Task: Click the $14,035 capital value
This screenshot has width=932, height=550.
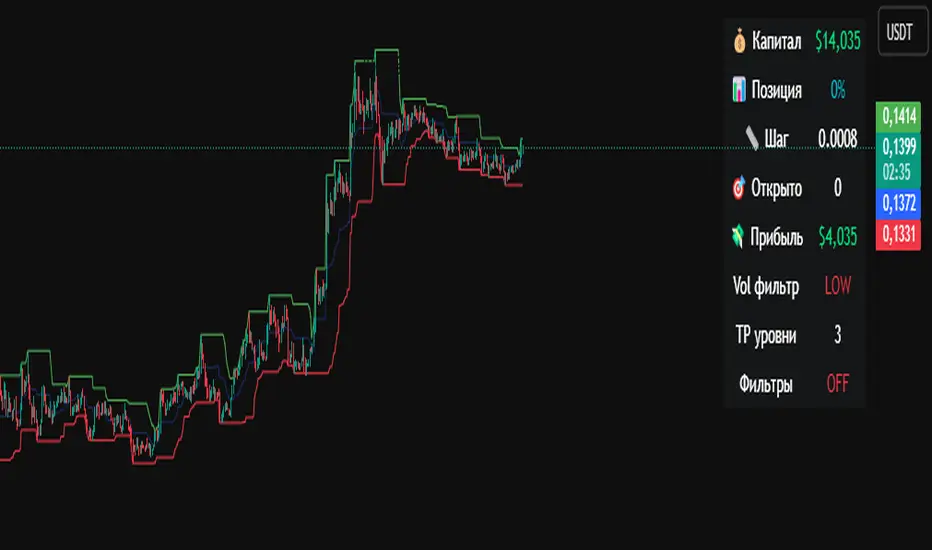Action: (837, 41)
